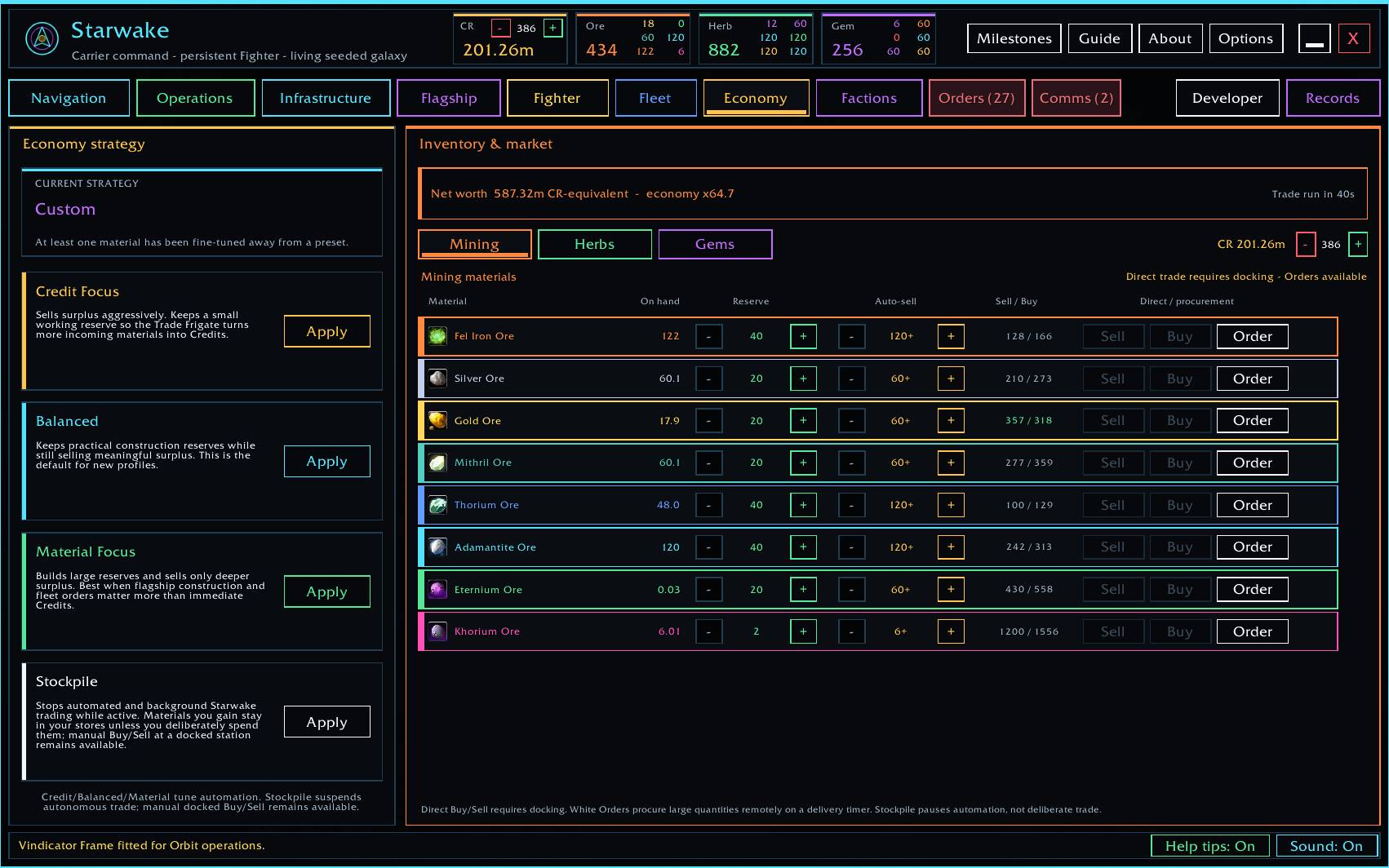This screenshot has height=868, width=1389.
Task: Click the Current Strategy Custom card
Action: coord(202,212)
